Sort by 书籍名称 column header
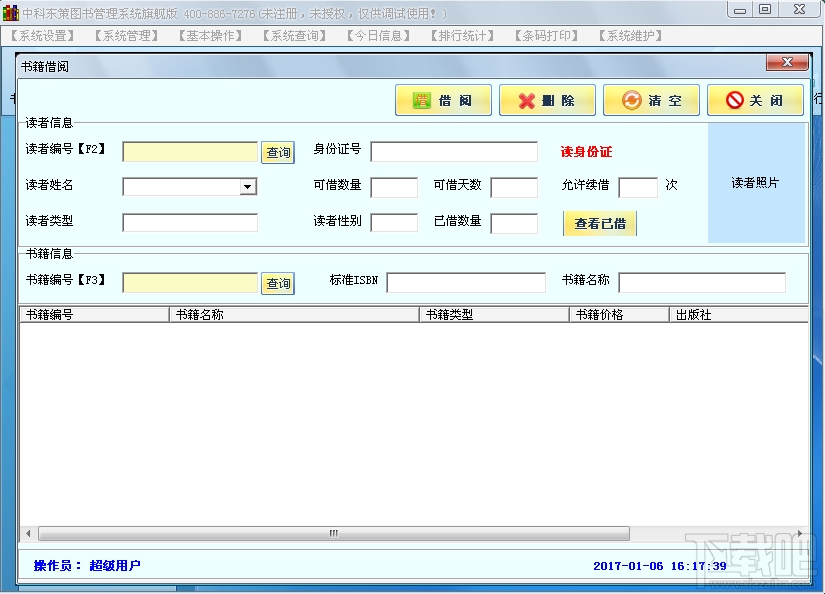 coord(295,315)
